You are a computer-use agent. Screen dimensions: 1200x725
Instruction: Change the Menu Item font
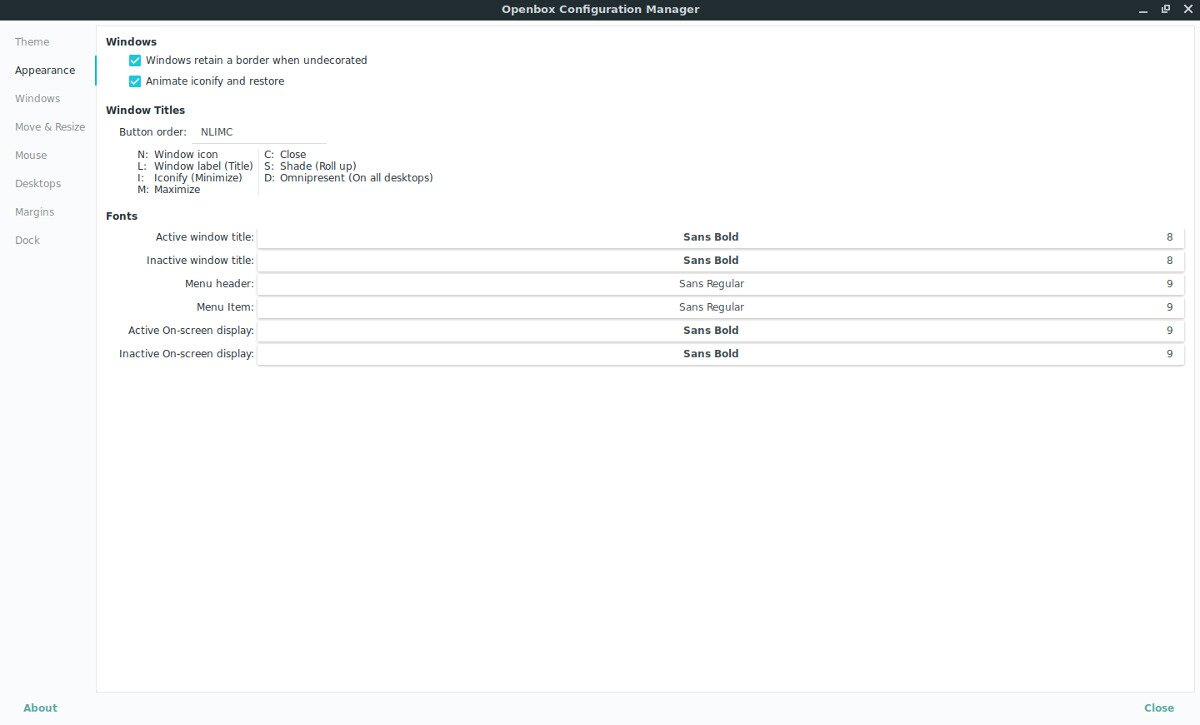[x=720, y=307]
